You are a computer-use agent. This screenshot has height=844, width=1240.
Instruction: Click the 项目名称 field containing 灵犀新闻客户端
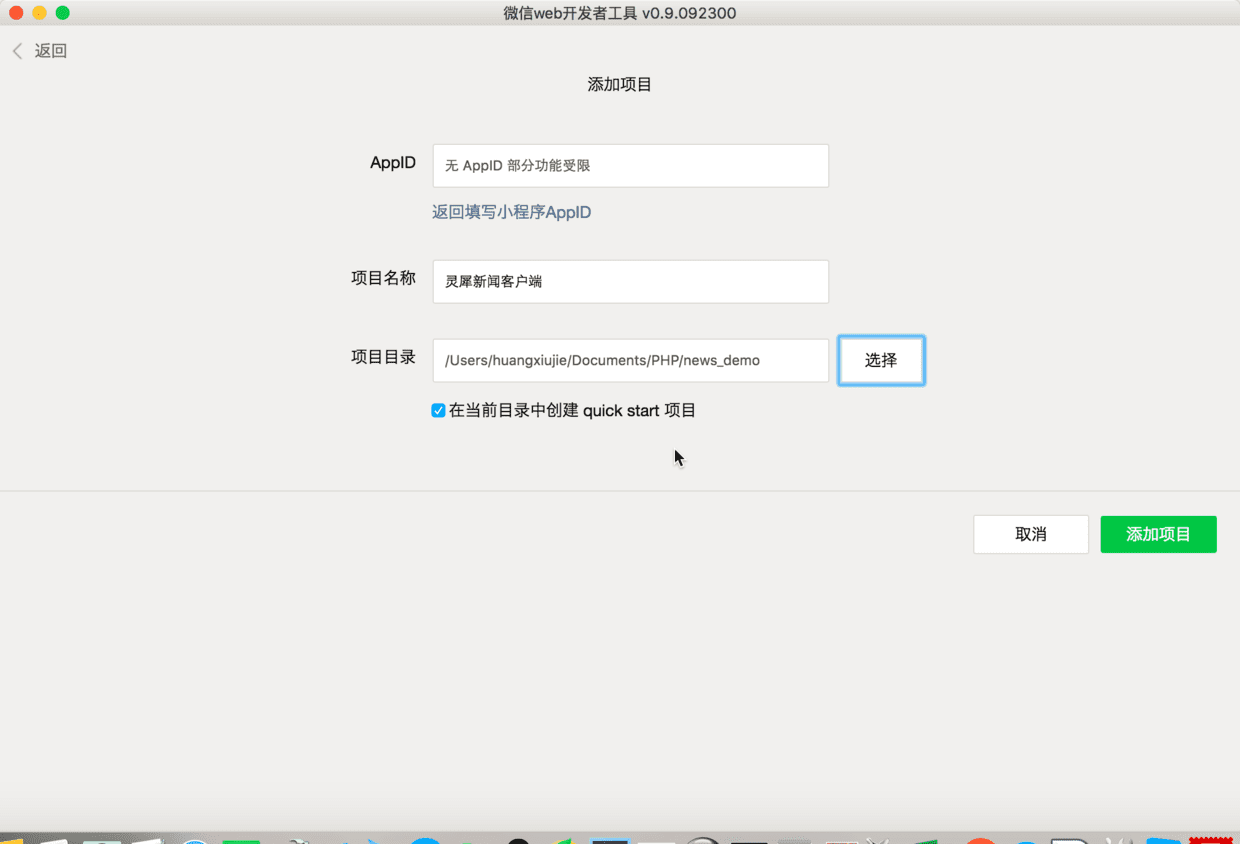tap(630, 282)
